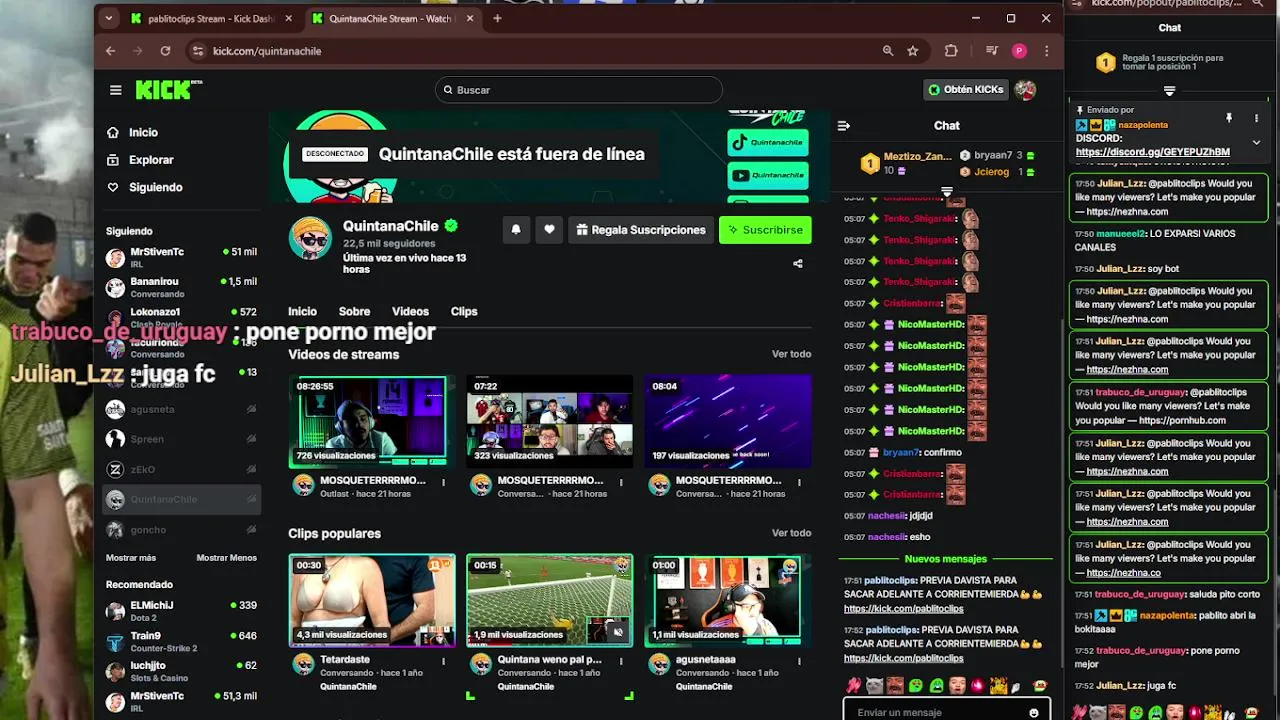Click the Obtén KICKs button
The width and height of the screenshot is (1280, 720).
tap(965, 90)
